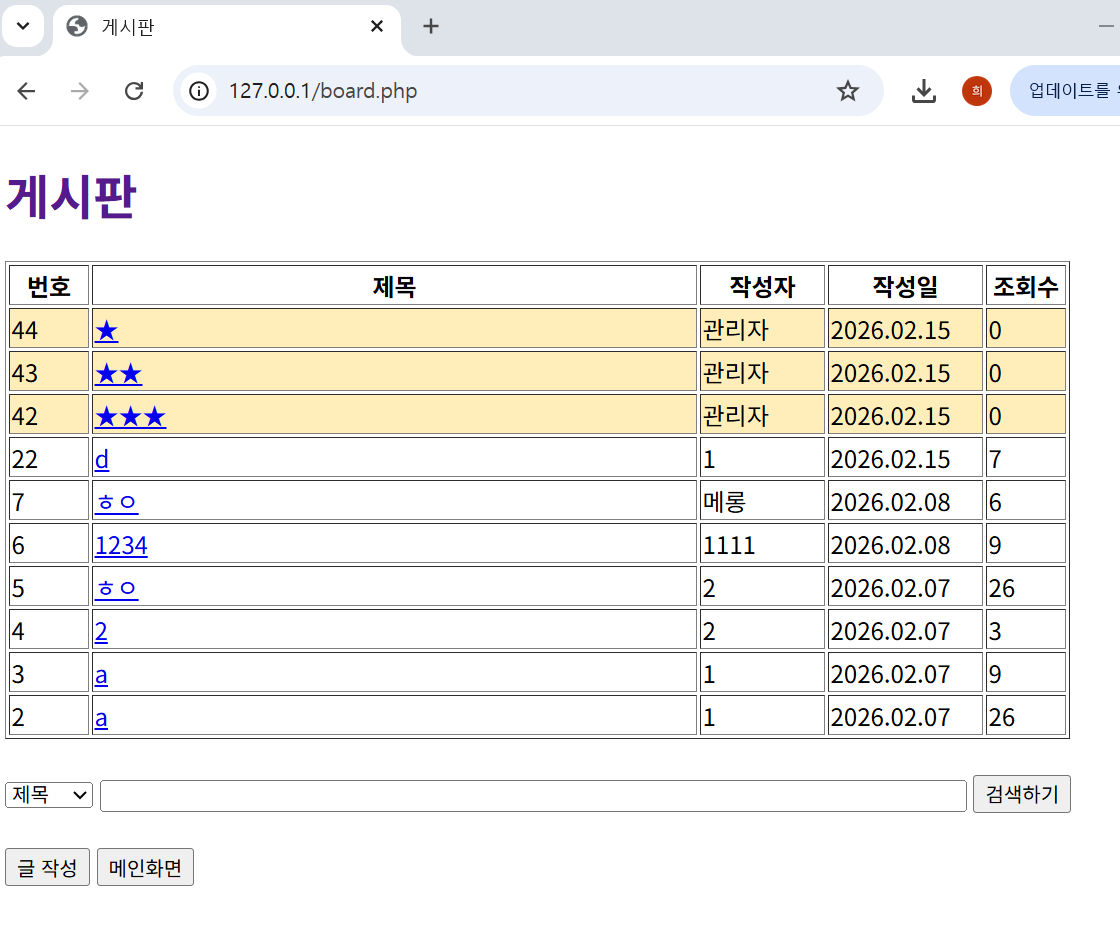The image size is (1120, 951).
Task: Open the ★★★ post link
Action: pyautogui.click(x=131, y=416)
